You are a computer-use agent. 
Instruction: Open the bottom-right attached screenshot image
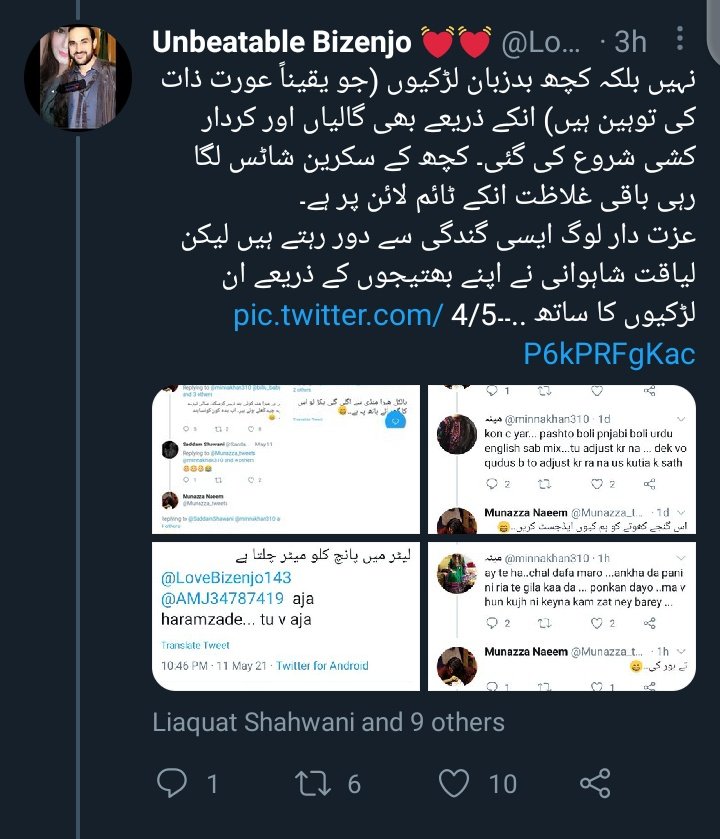coord(562,616)
